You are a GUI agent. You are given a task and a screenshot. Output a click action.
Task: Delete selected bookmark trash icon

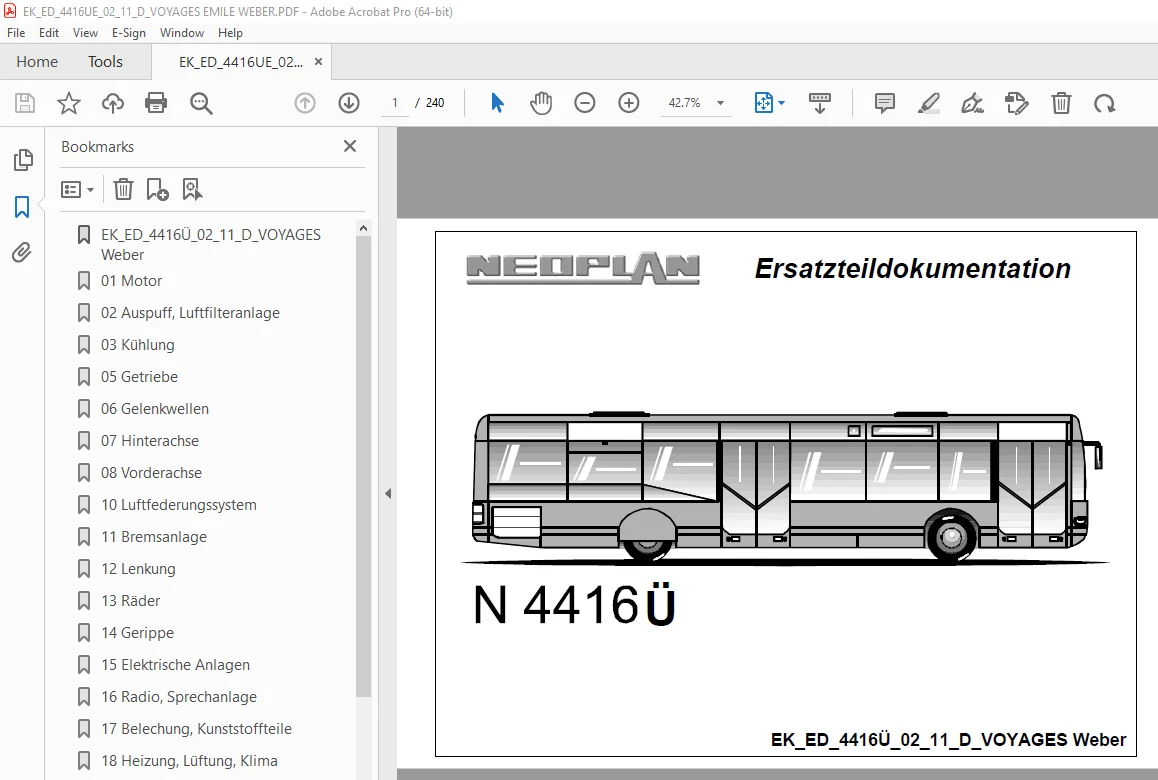point(123,190)
